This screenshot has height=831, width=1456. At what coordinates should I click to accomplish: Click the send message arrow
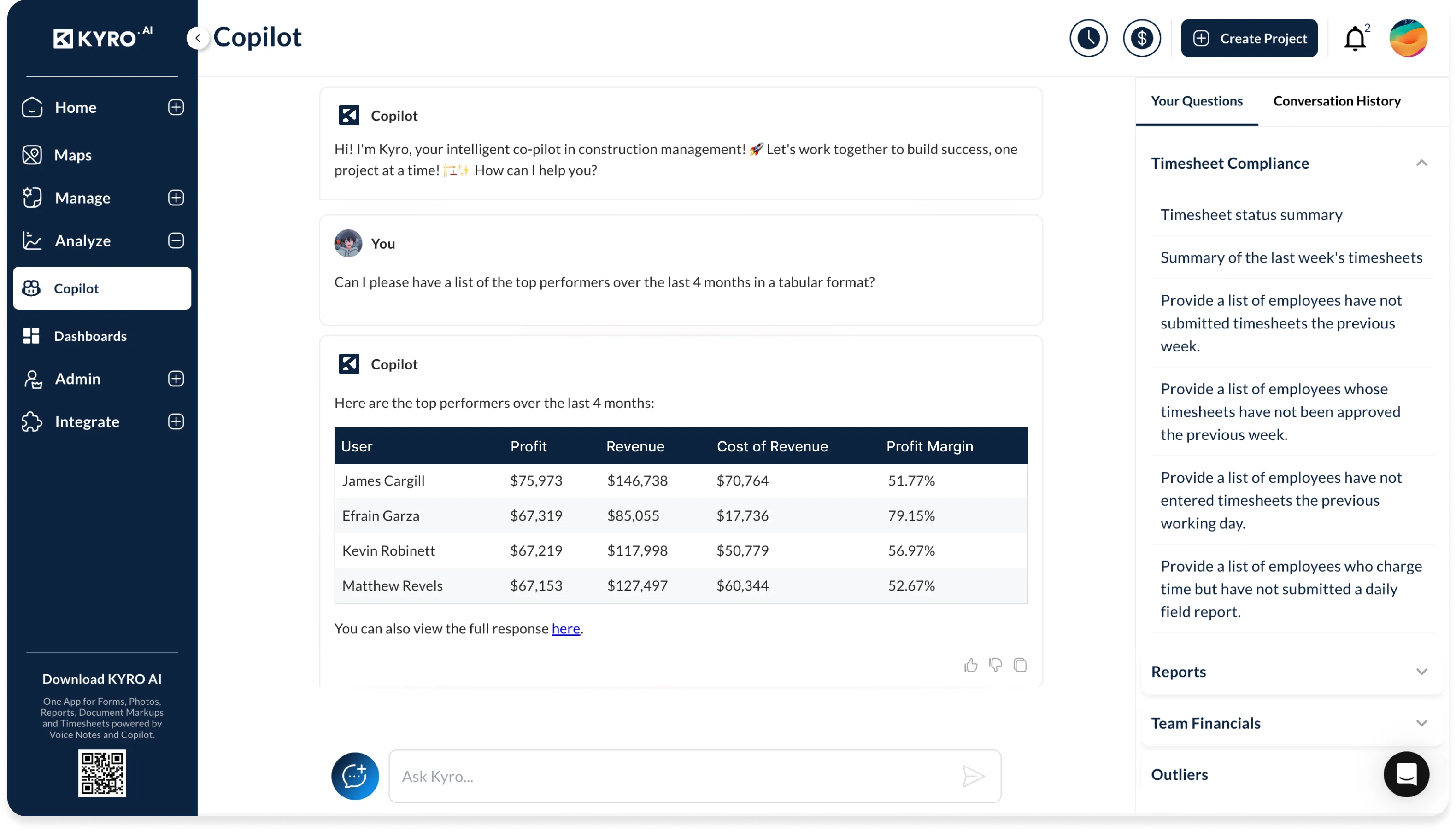click(973, 776)
